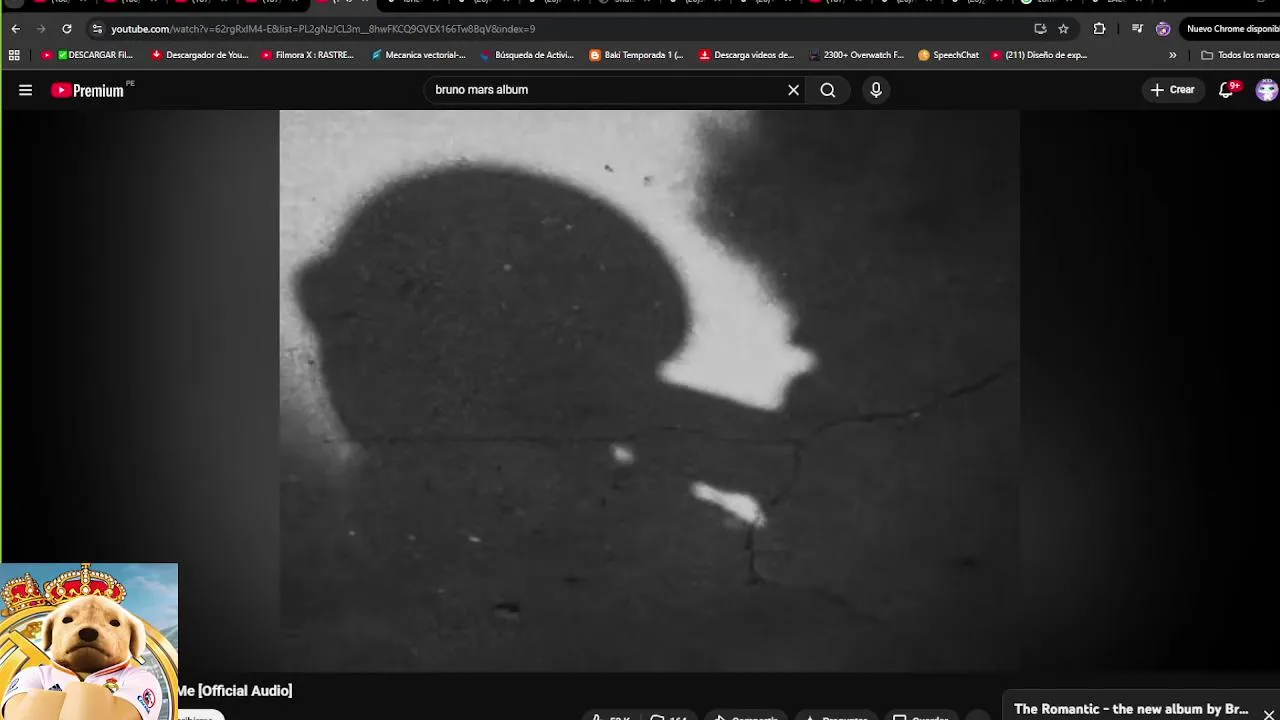The width and height of the screenshot is (1280, 720).
Task: Open the YouTube hamburger guide menu
Action: click(26, 90)
